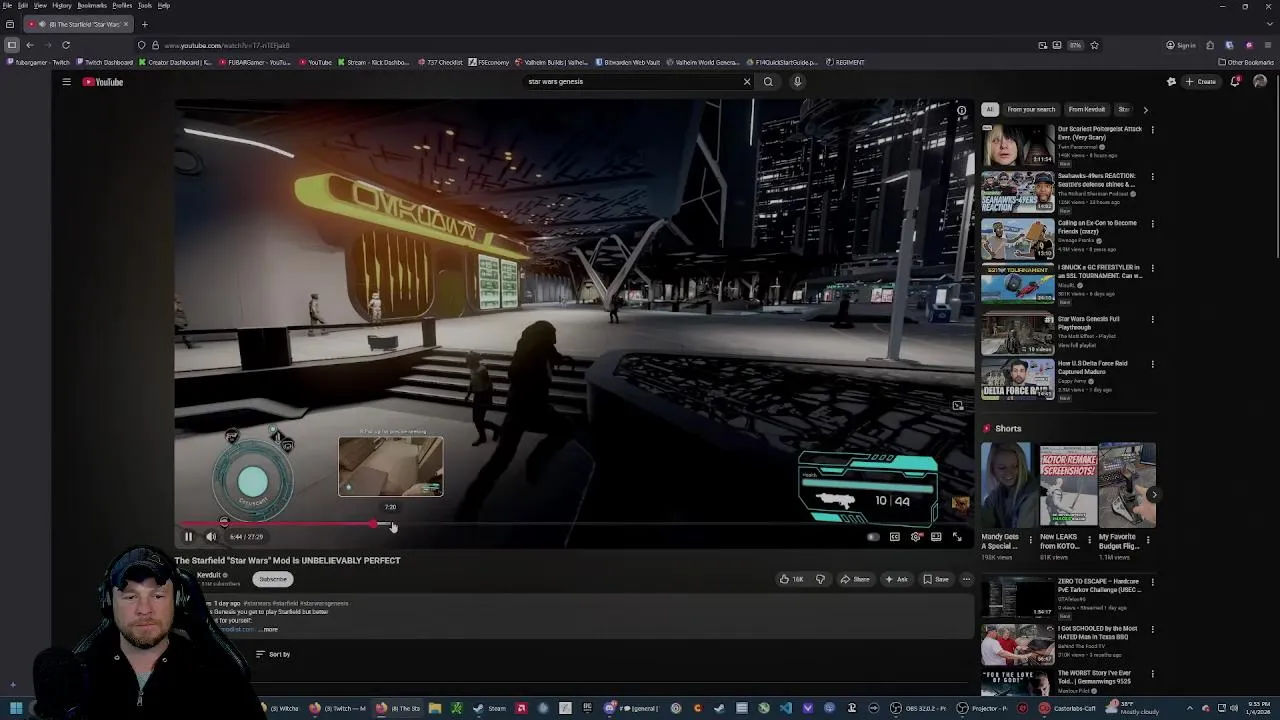Switch the player to theater mode
Screen dimensions: 1280x720
pos(936,537)
